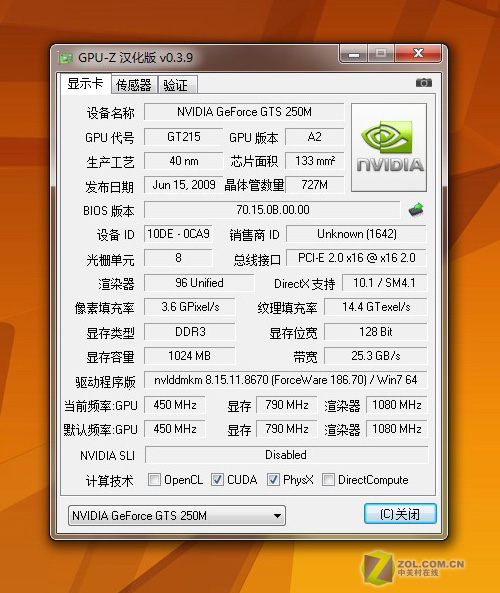Click the A2 GPU revision value

pos(315,137)
